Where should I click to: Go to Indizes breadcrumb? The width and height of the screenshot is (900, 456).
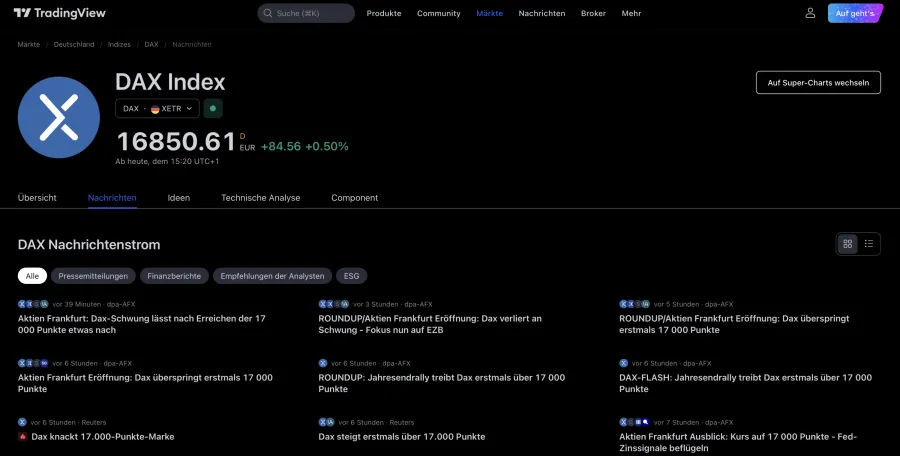[119, 44]
